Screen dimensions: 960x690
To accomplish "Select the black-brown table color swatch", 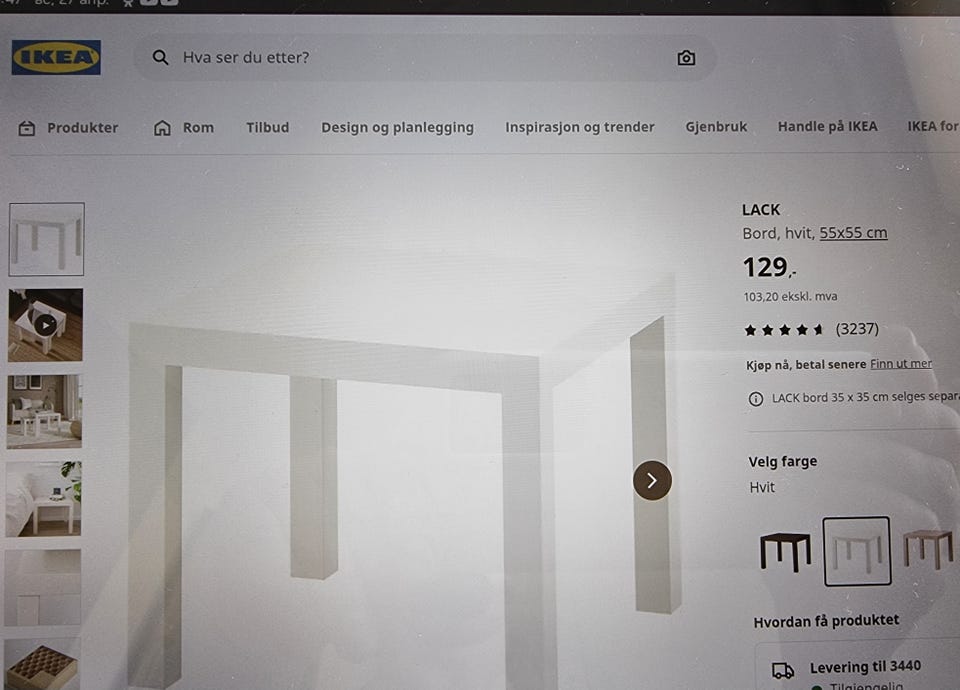I will [x=786, y=551].
